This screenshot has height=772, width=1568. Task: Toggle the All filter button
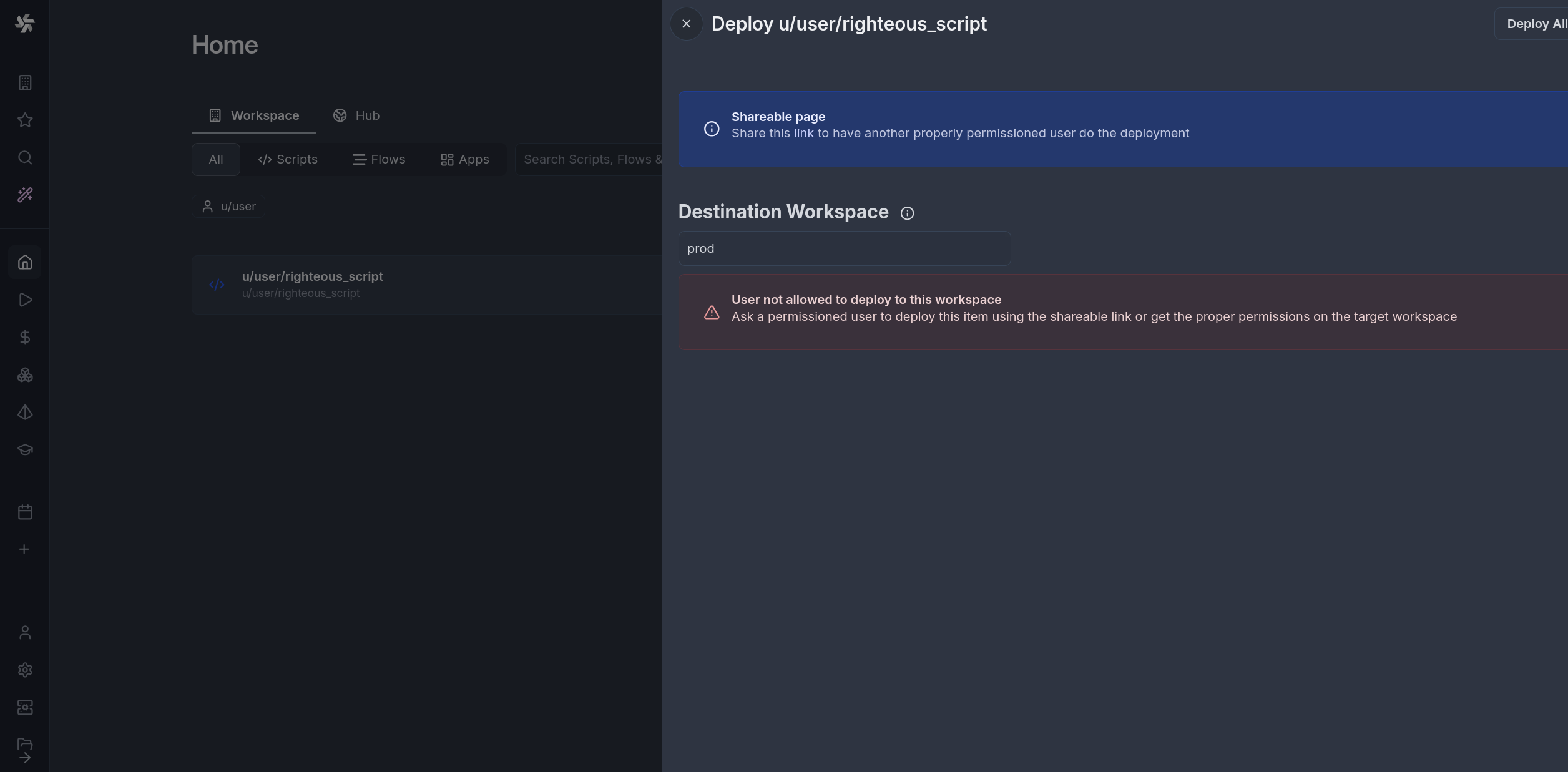click(215, 160)
